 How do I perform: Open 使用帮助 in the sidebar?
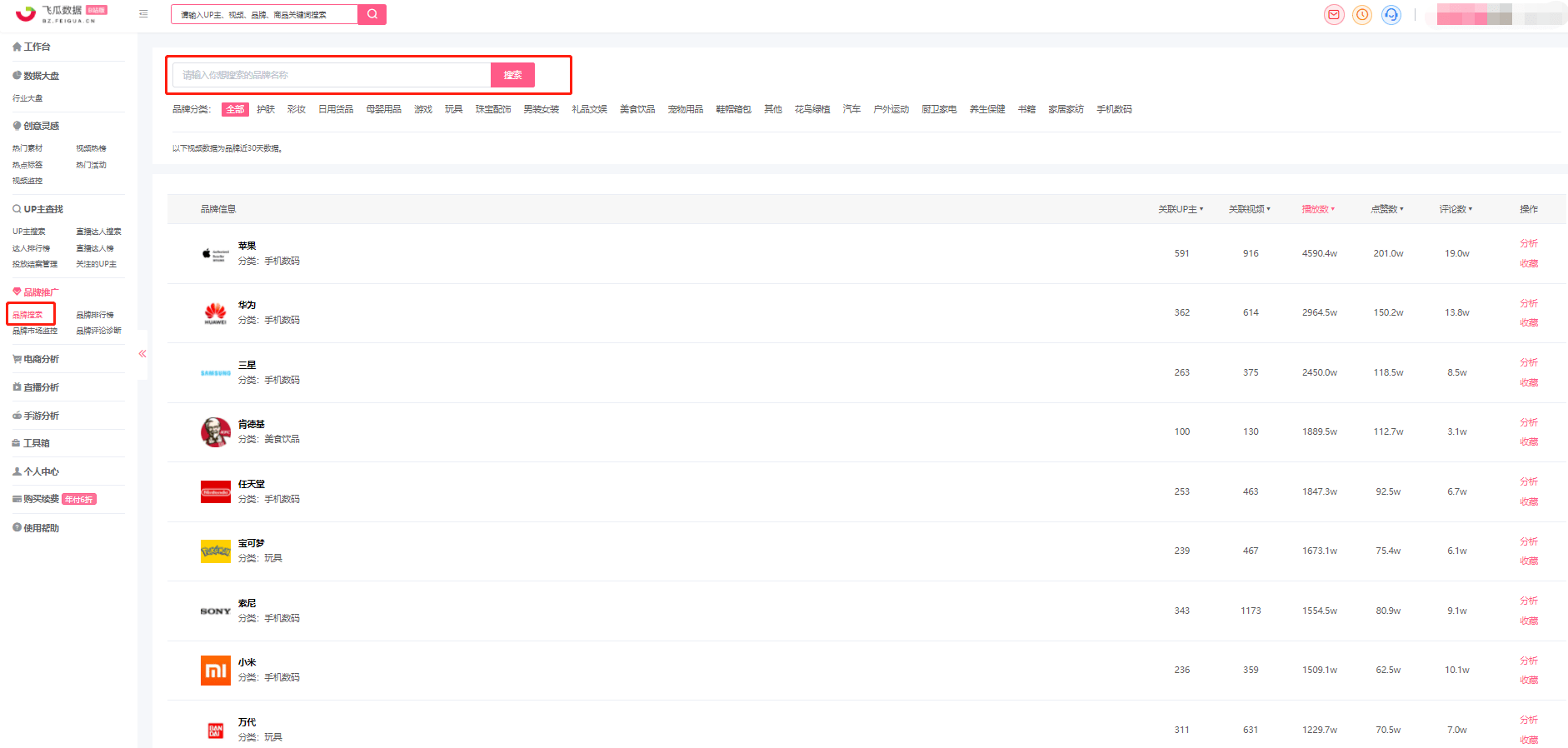click(36, 528)
